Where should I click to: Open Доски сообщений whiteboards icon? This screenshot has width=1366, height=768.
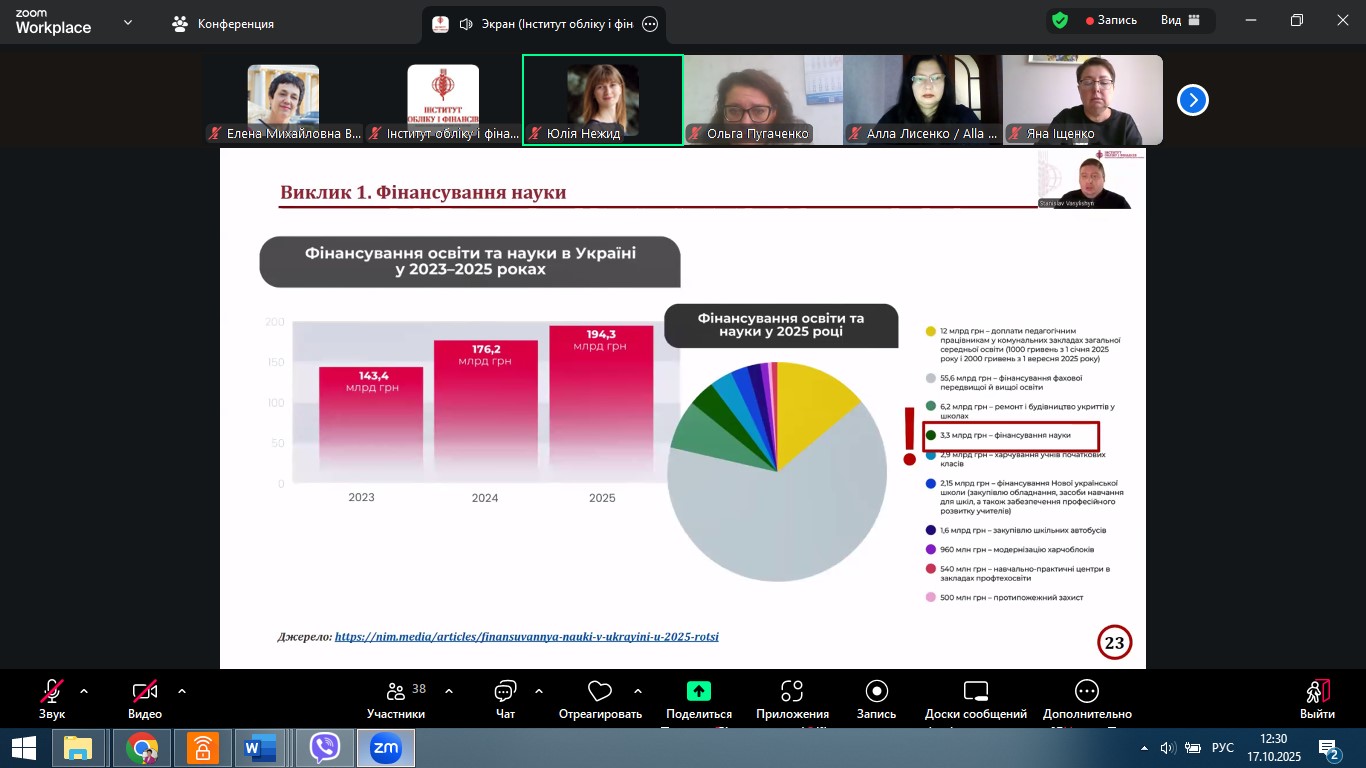[975, 692]
